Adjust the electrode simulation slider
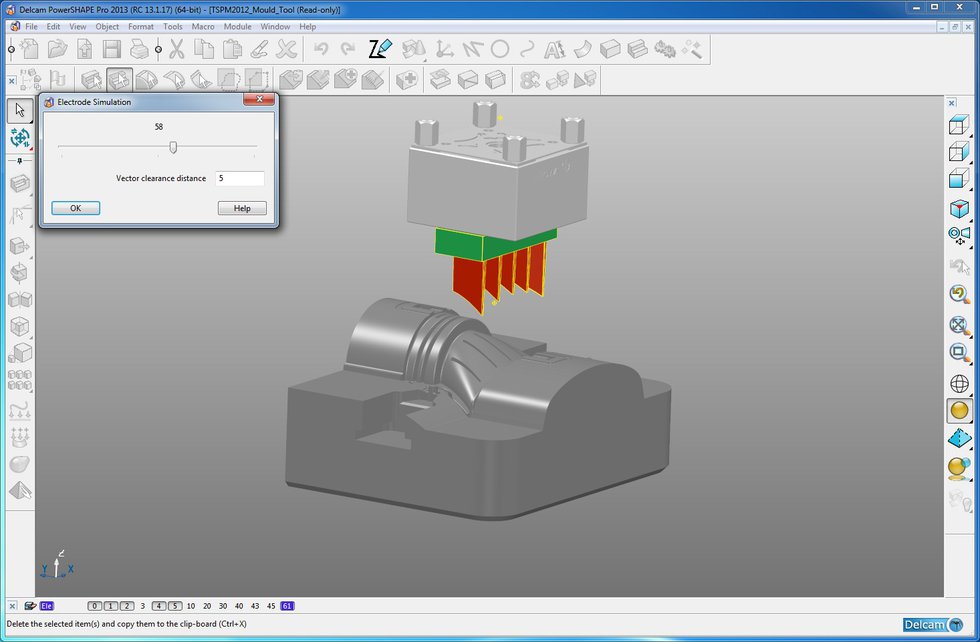980x642 pixels. tap(172, 147)
